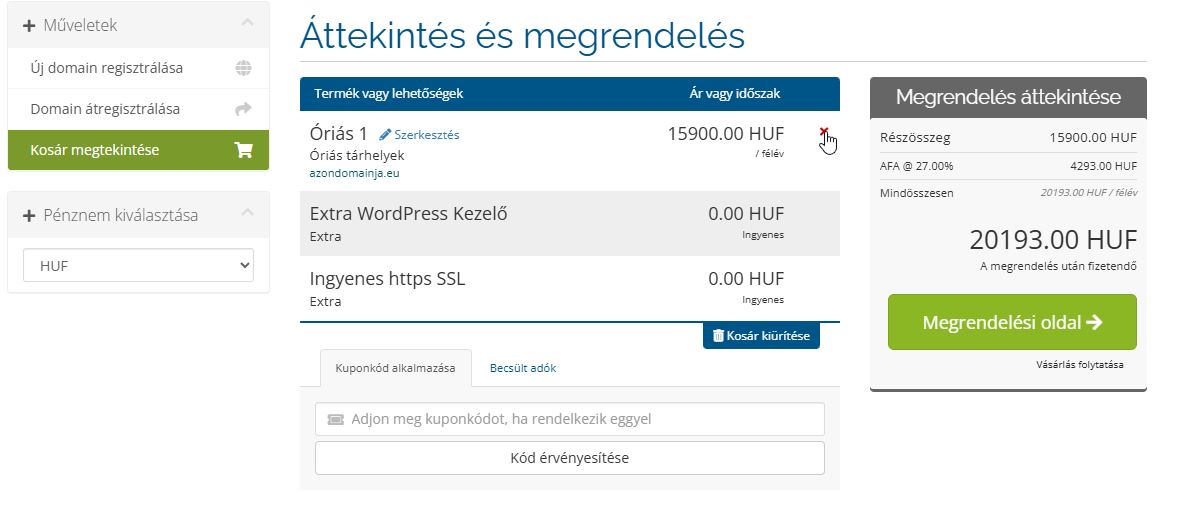Switch to the Becsült adók tab
This screenshot has width=1193, height=509.
[522, 368]
